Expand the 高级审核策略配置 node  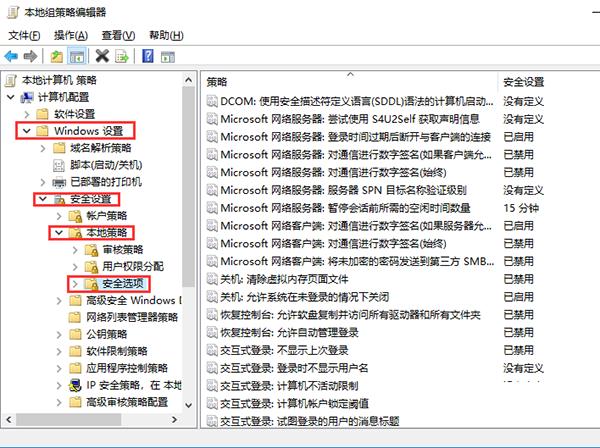59,402
